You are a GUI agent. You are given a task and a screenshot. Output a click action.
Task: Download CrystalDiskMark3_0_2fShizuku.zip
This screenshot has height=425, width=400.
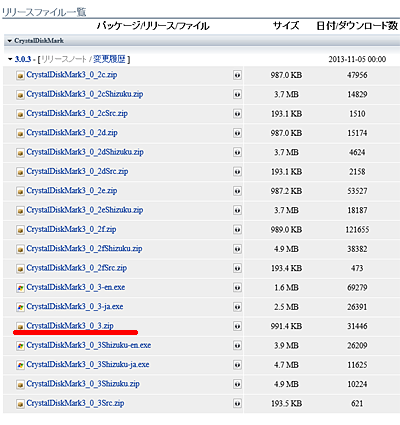[84, 249]
